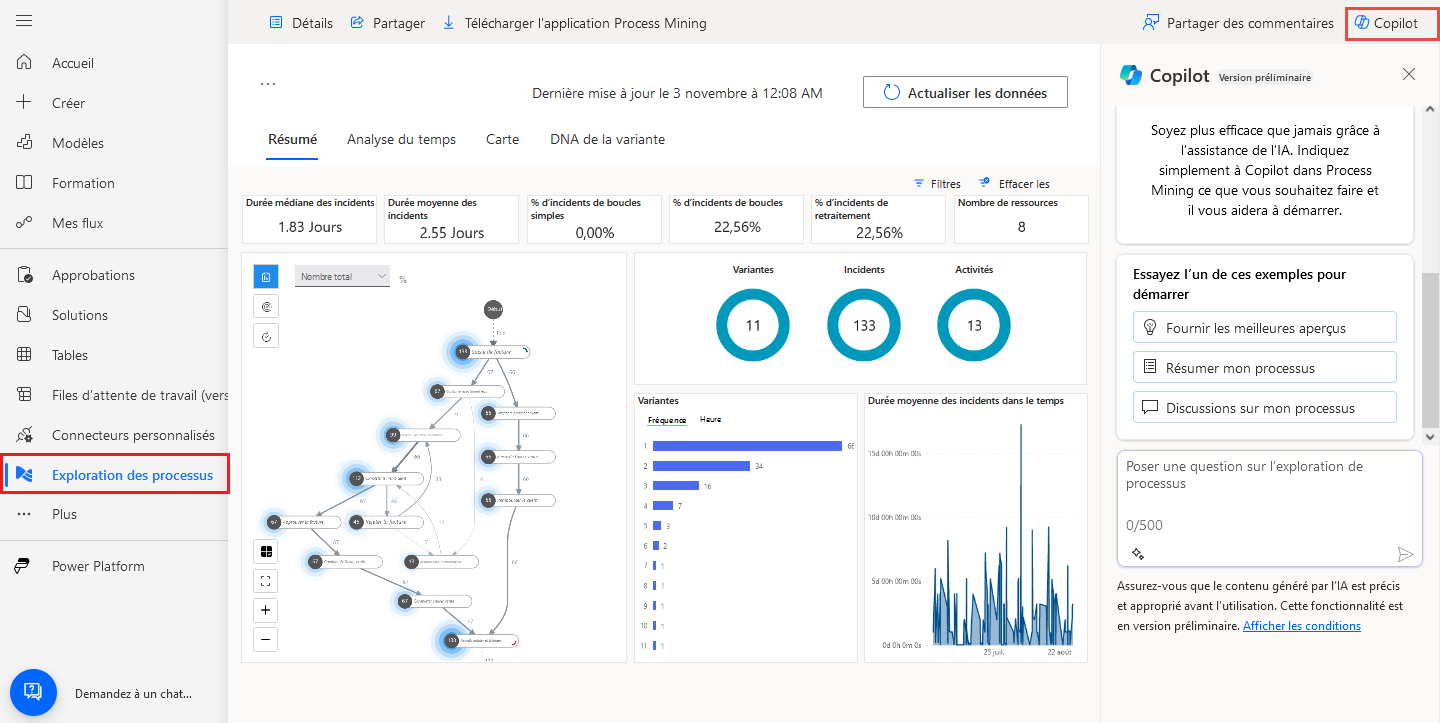Select the frequency map view icon

click(x=266, y=276)
